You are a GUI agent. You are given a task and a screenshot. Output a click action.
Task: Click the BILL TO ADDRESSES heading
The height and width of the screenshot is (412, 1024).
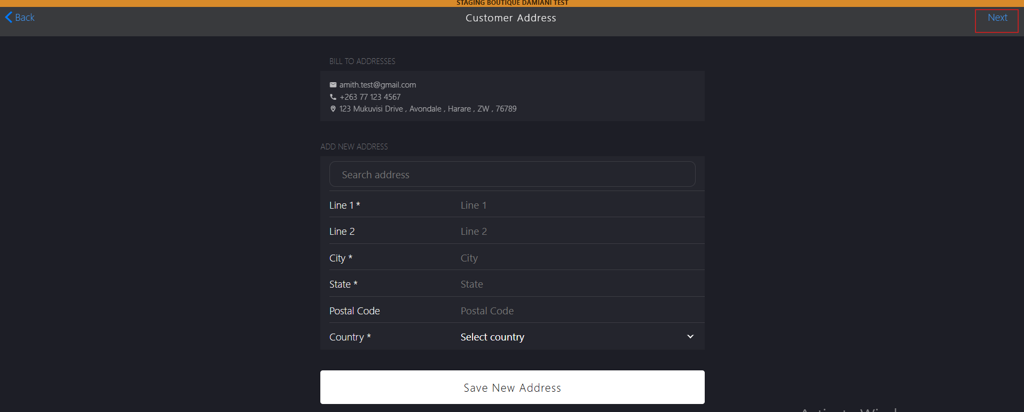pyautogui.click(x=362, y=61)
